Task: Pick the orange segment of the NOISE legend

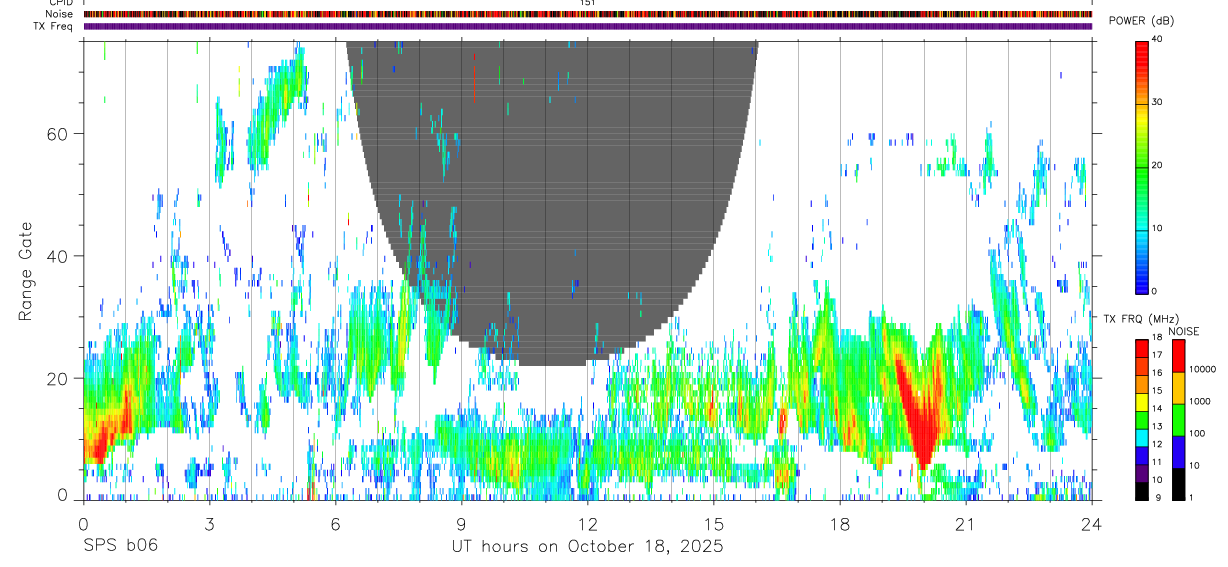Action: point(1177,388)
